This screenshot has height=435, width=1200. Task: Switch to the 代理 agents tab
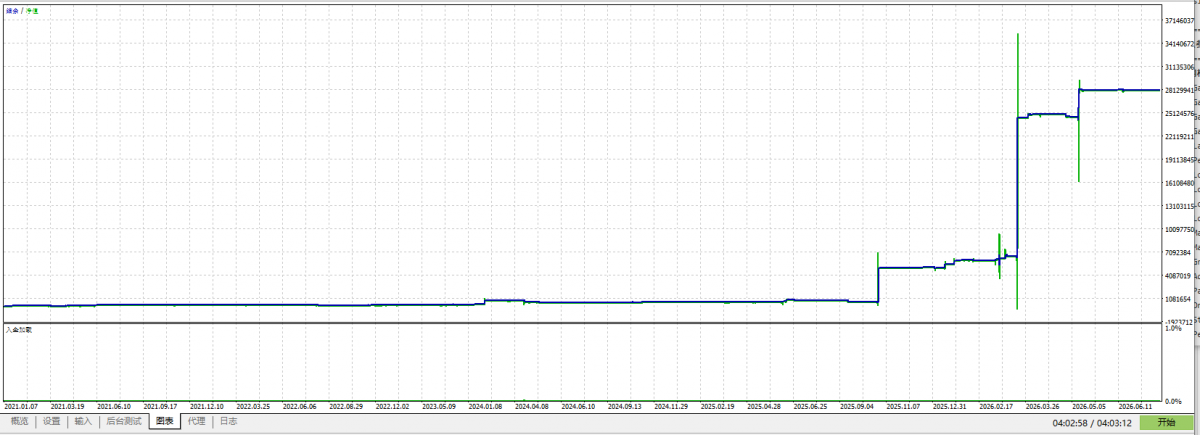196,421
